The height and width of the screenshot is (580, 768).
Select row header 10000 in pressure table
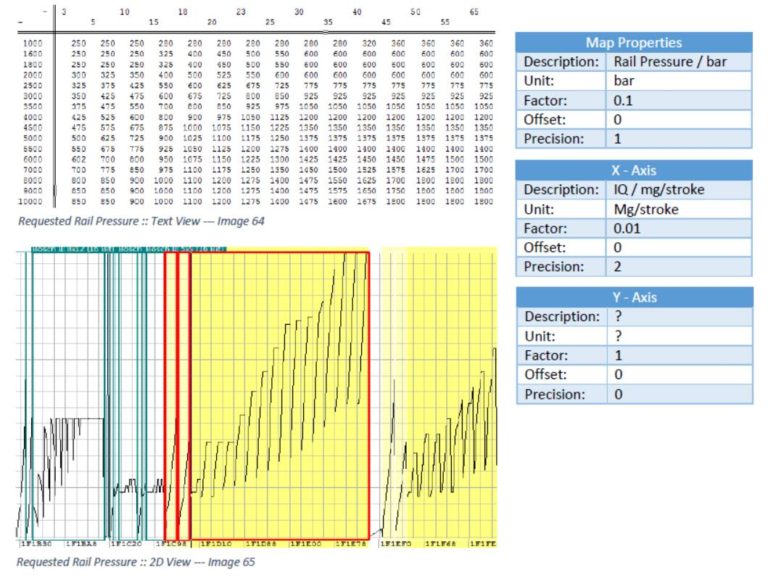click(32, 201)
